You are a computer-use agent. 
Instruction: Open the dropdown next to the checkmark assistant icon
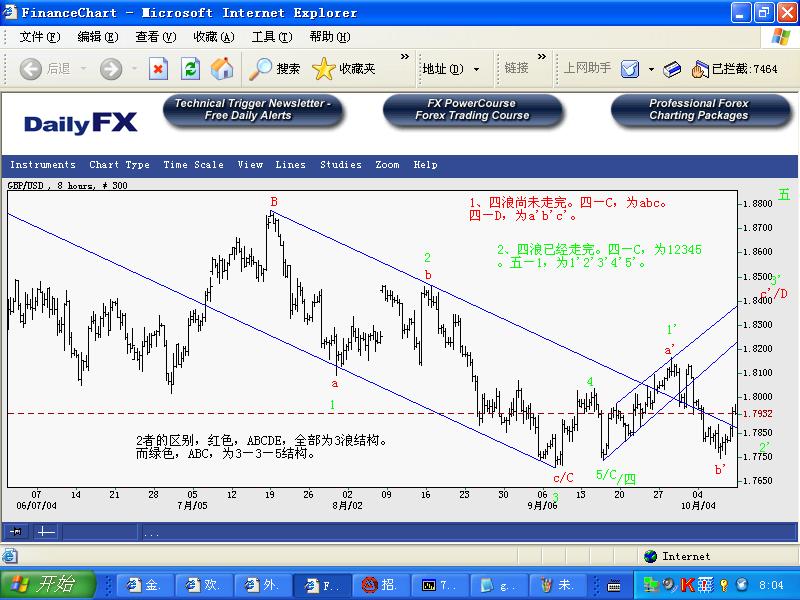click(651, 69)
